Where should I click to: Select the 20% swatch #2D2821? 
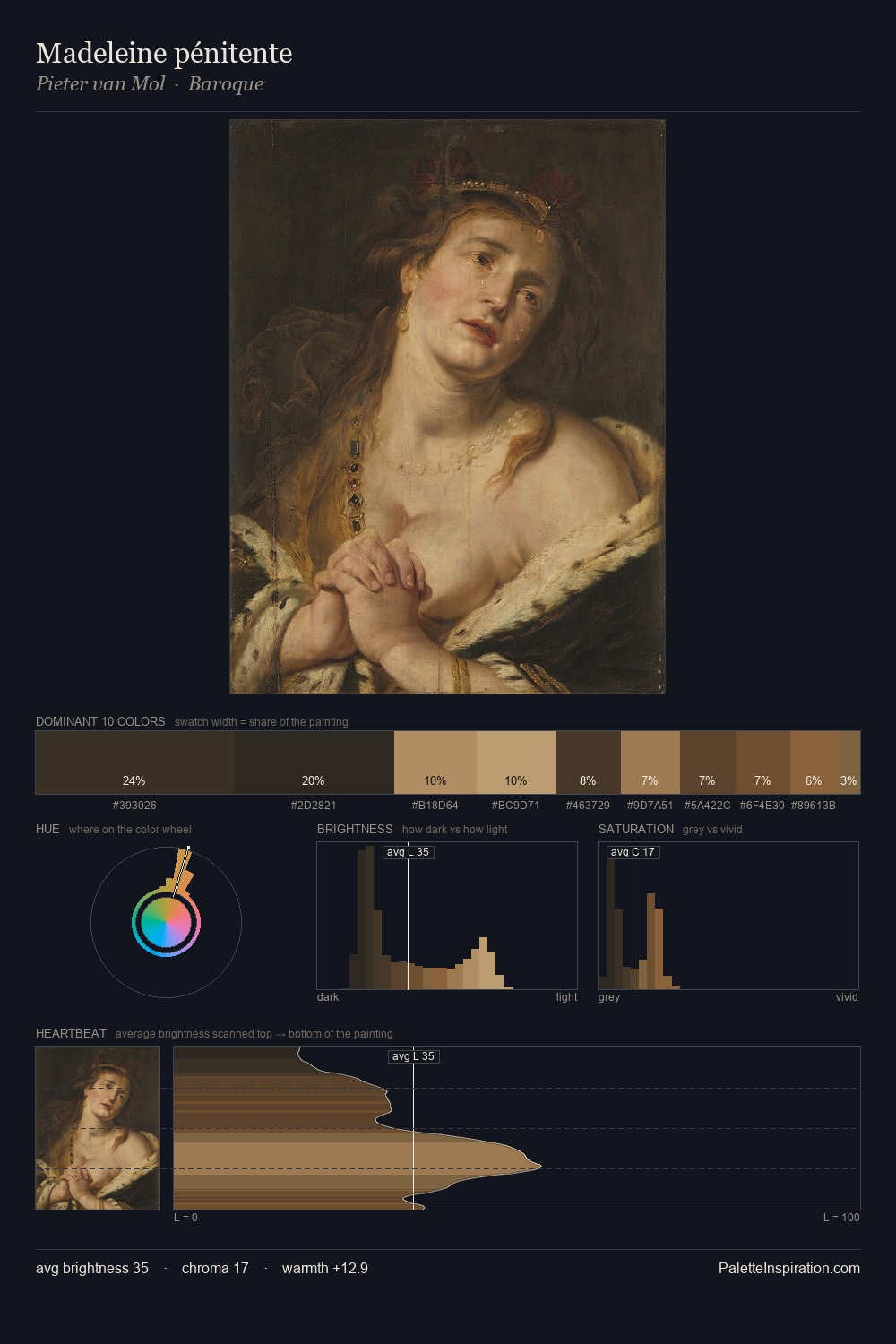[x=314, y=762]
